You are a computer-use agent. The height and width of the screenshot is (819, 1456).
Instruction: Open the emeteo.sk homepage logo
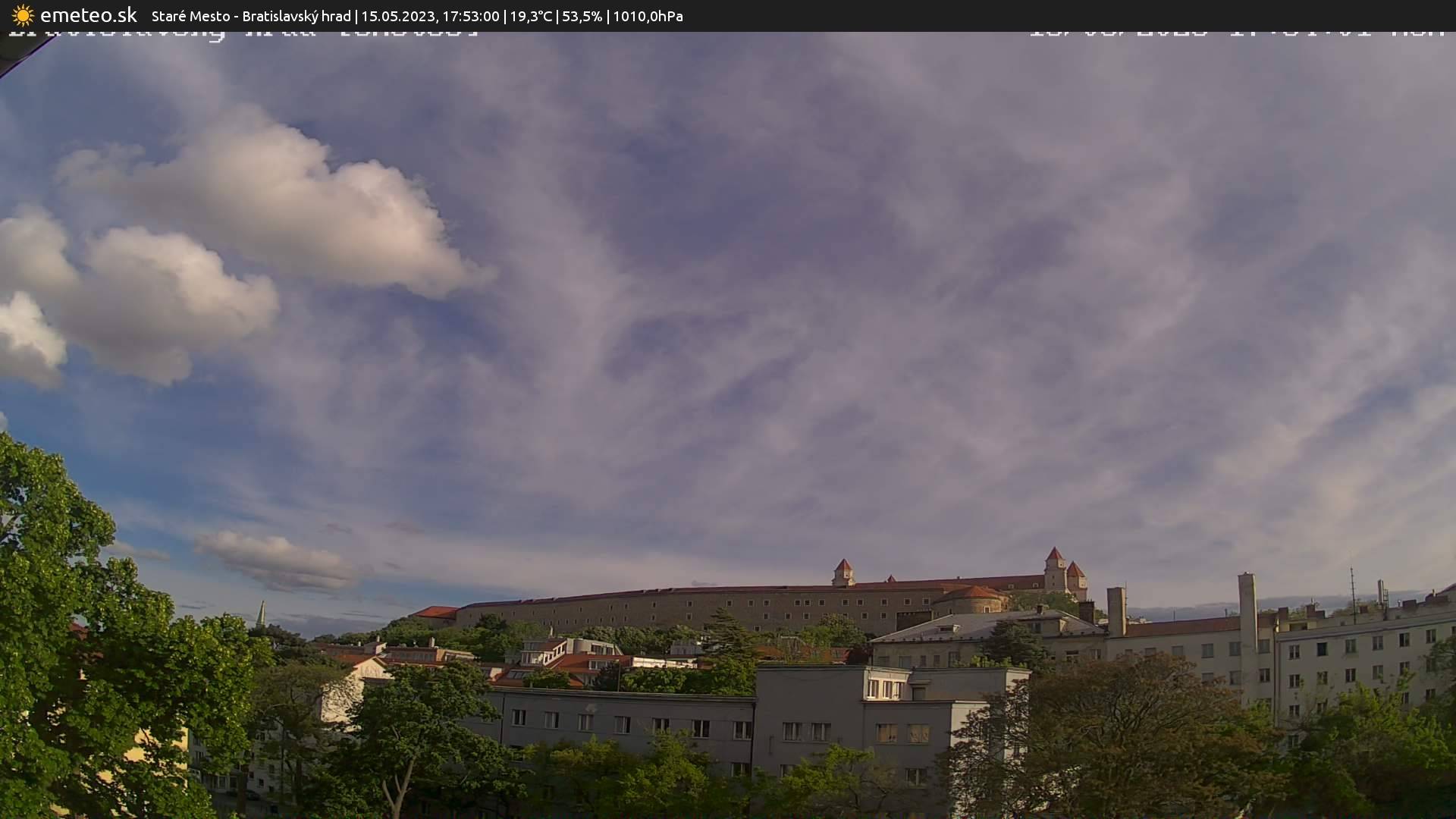(x=89, y=14)
